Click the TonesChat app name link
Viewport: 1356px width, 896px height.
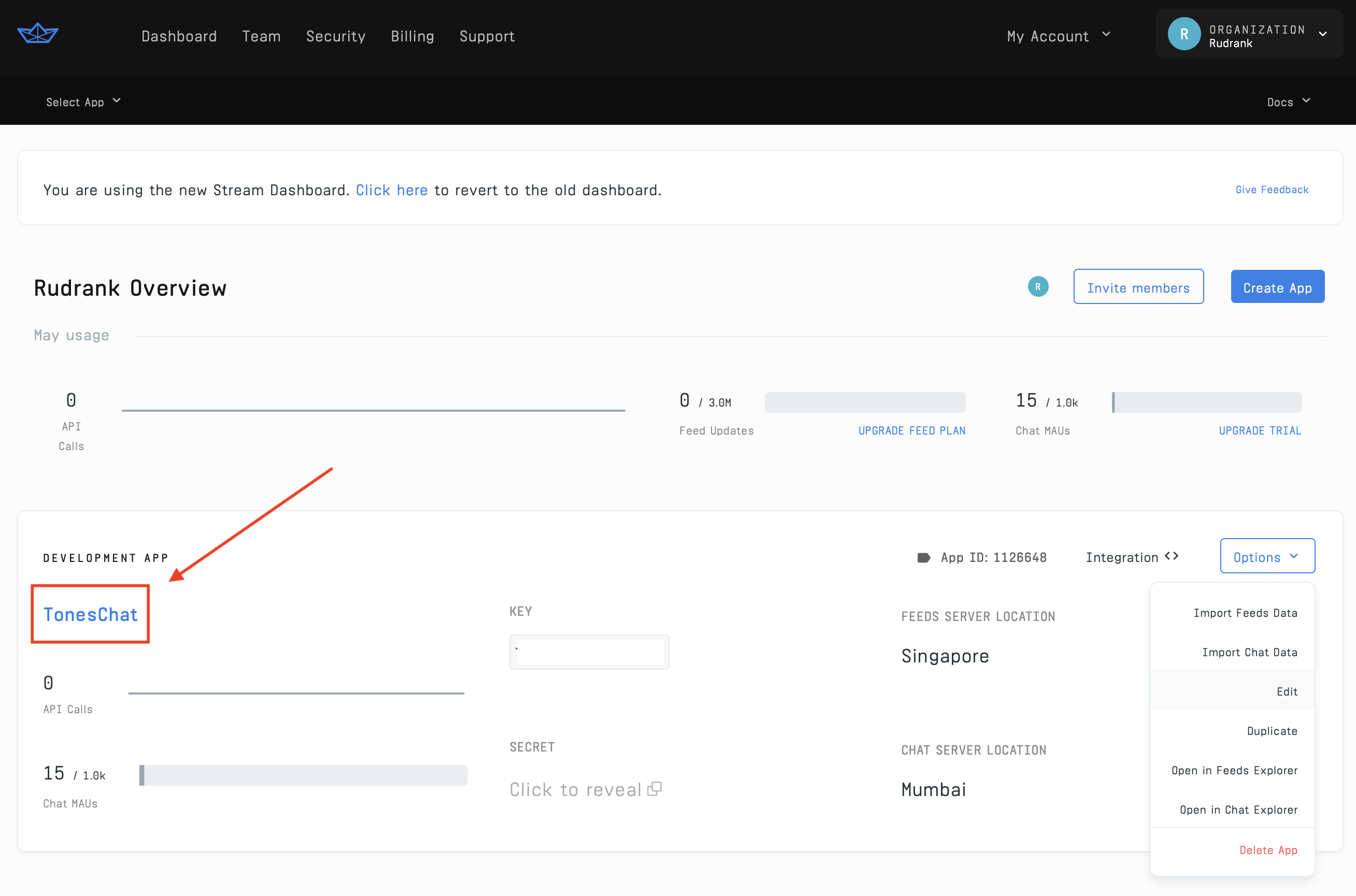tap(90, 613)
